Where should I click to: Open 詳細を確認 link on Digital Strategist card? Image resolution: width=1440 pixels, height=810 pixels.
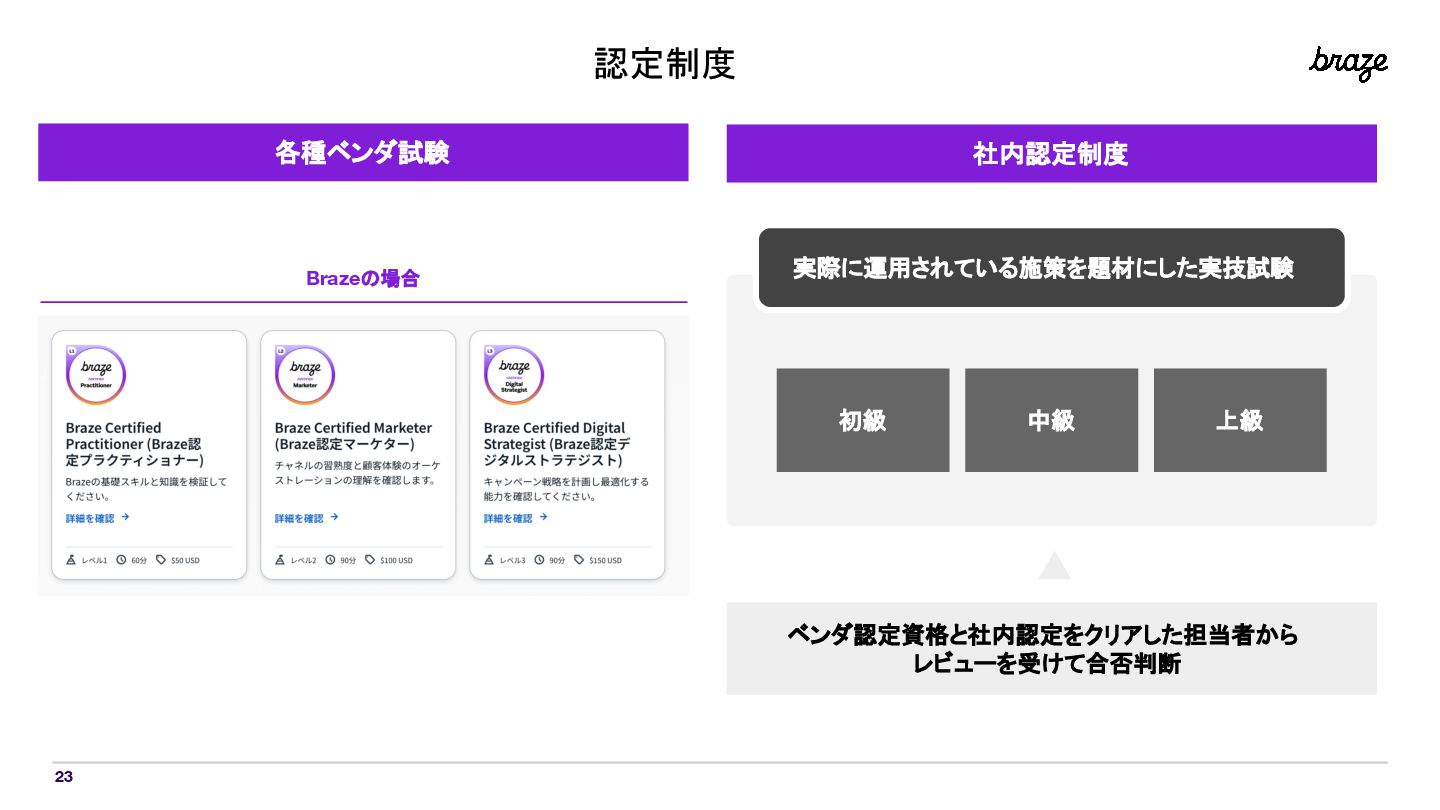coord(515,518)
